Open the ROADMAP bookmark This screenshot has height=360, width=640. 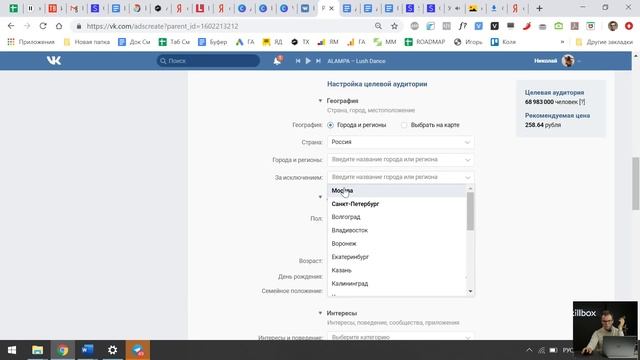point(425,42)
